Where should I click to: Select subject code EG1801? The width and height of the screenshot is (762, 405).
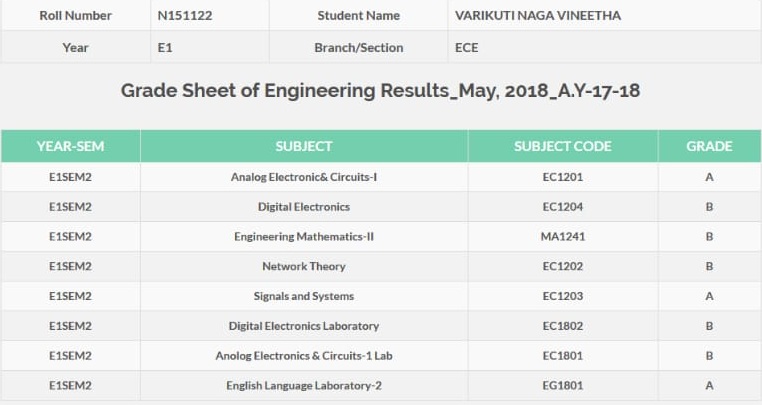[x=563, y=386]
